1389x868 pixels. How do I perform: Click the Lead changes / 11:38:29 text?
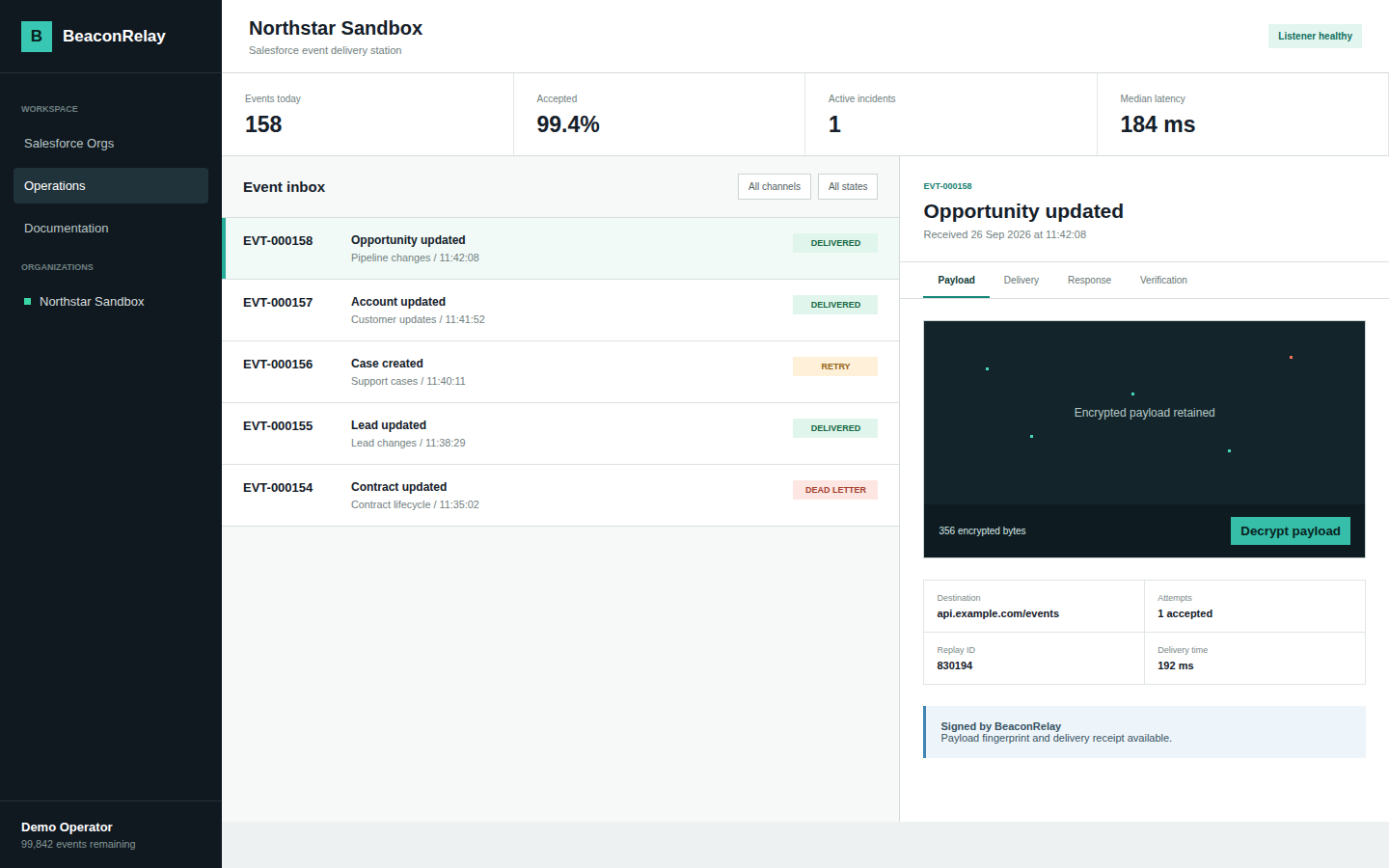408,443
